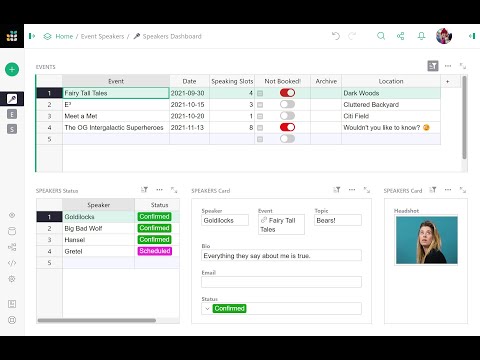Click sort and filter icon of EVENTS
The height and width of the screenshot is (360, 480).
pyautogui.click(x=433, y=66)
